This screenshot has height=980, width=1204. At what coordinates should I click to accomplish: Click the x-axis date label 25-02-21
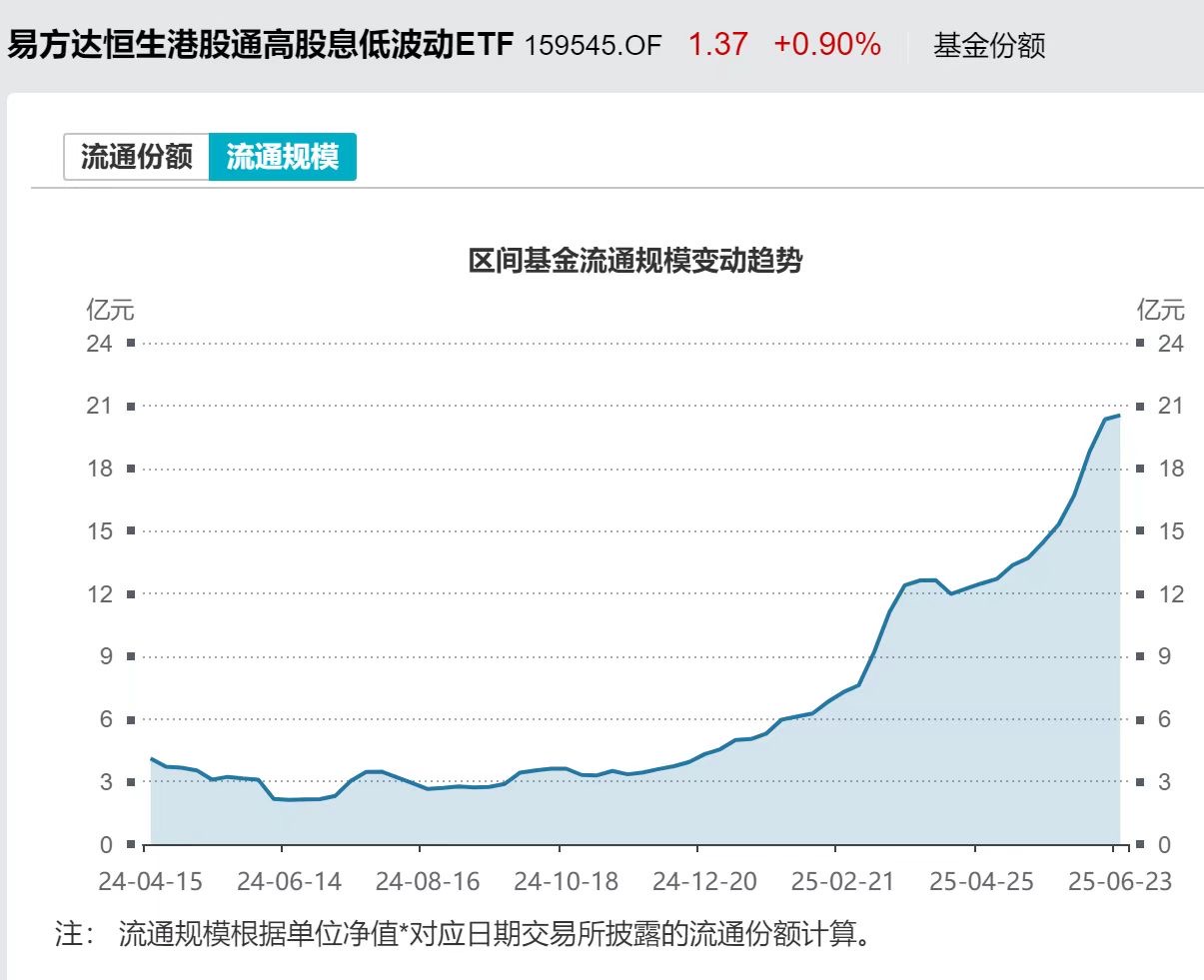click(842, 882)
